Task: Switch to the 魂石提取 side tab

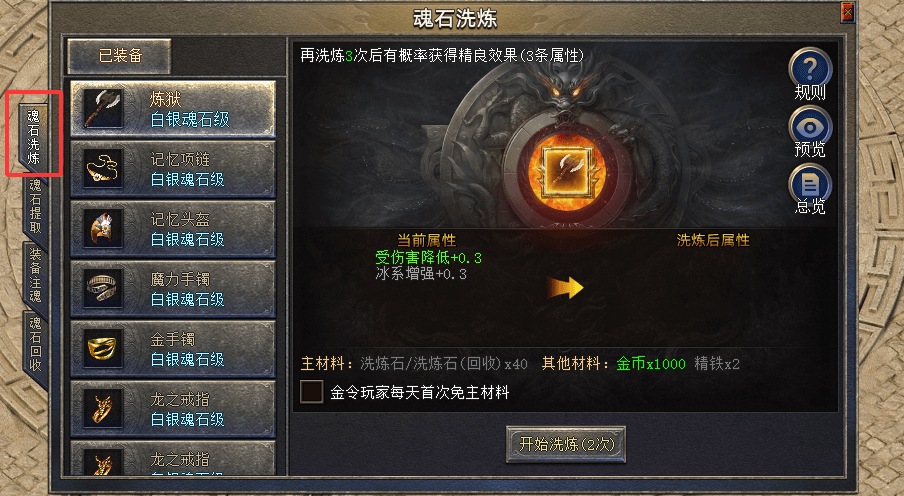Action: point(35,206)
